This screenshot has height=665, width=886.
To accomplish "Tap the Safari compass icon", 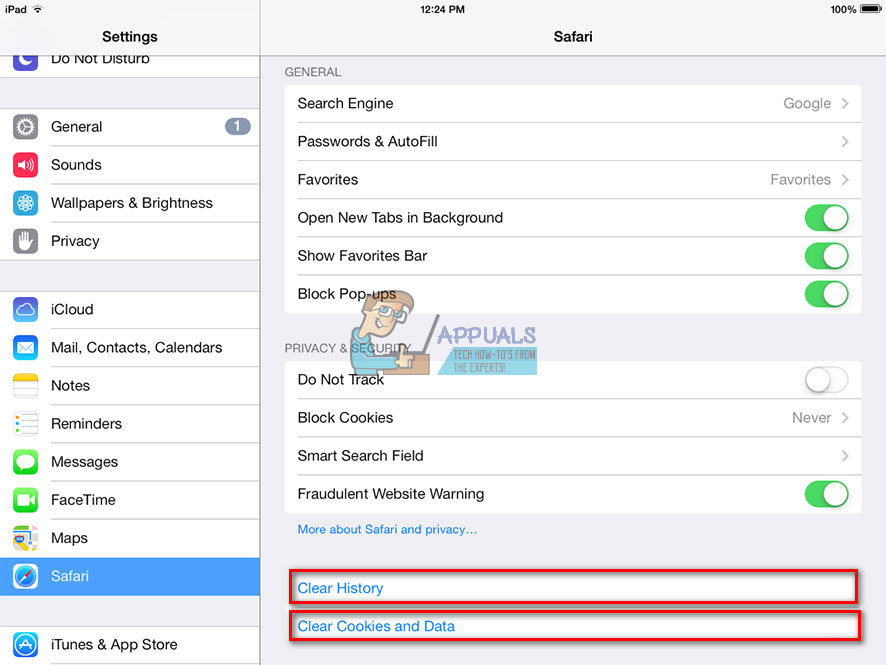I will click(25, 576).
